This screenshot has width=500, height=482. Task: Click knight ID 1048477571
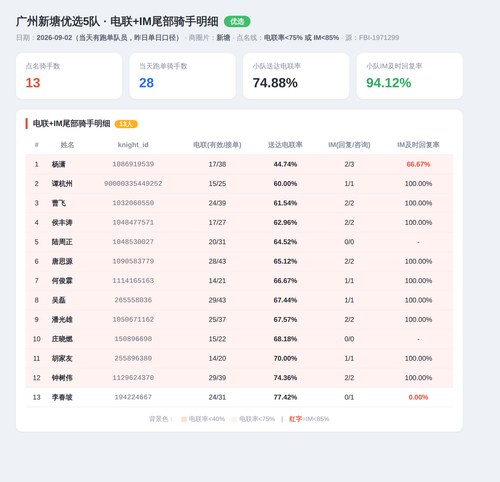(133, 222)
